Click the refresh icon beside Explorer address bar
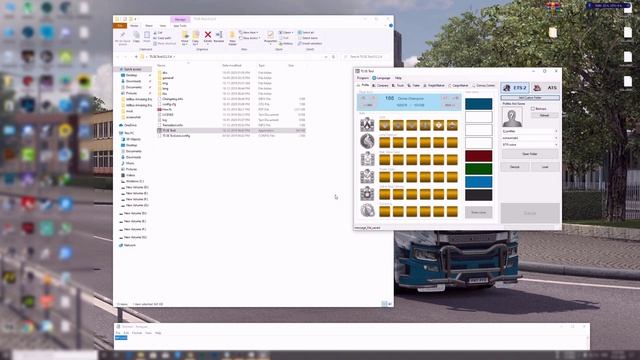640x360 pixels. [x=333, y=57]
